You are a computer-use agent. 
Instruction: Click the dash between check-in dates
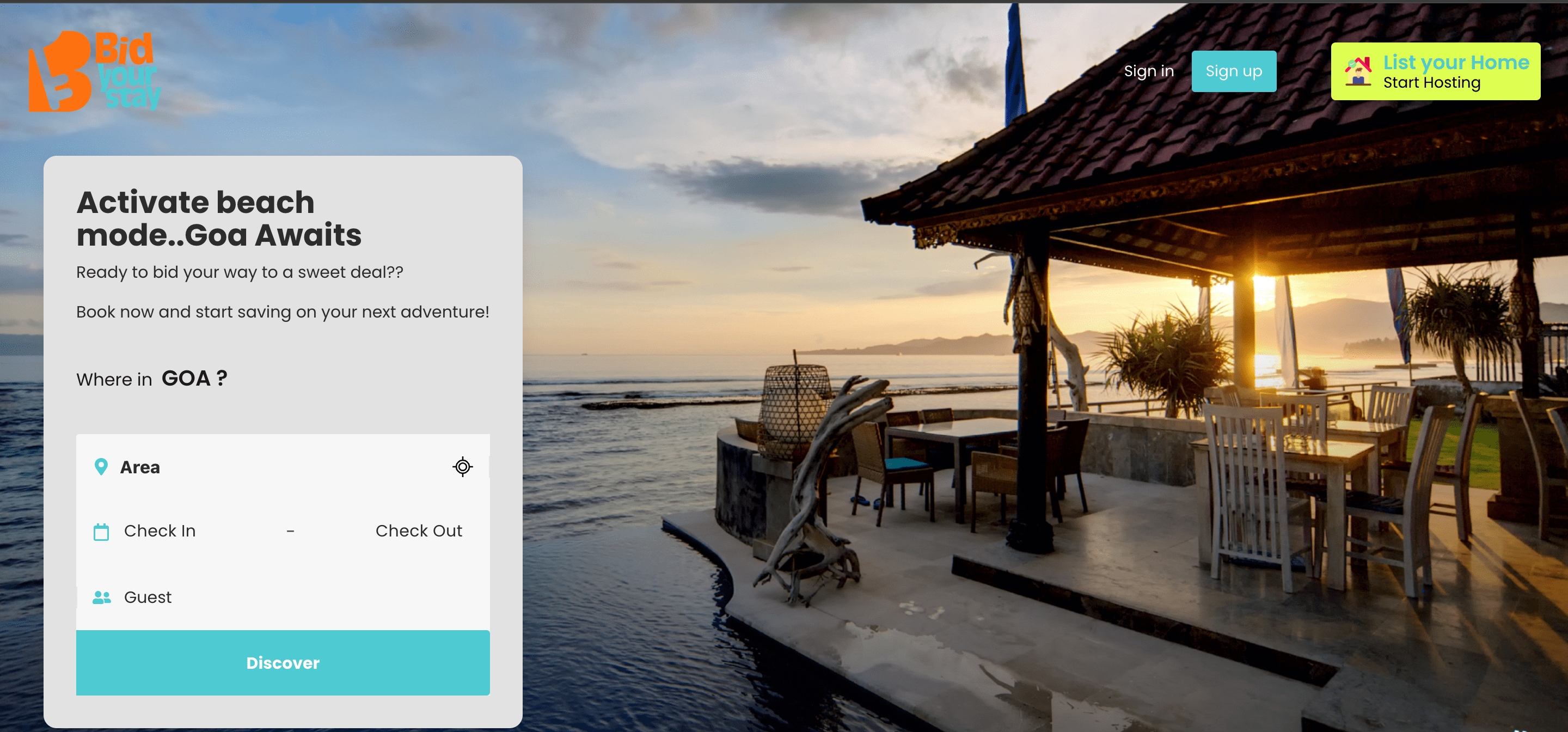tap(290, 532)
